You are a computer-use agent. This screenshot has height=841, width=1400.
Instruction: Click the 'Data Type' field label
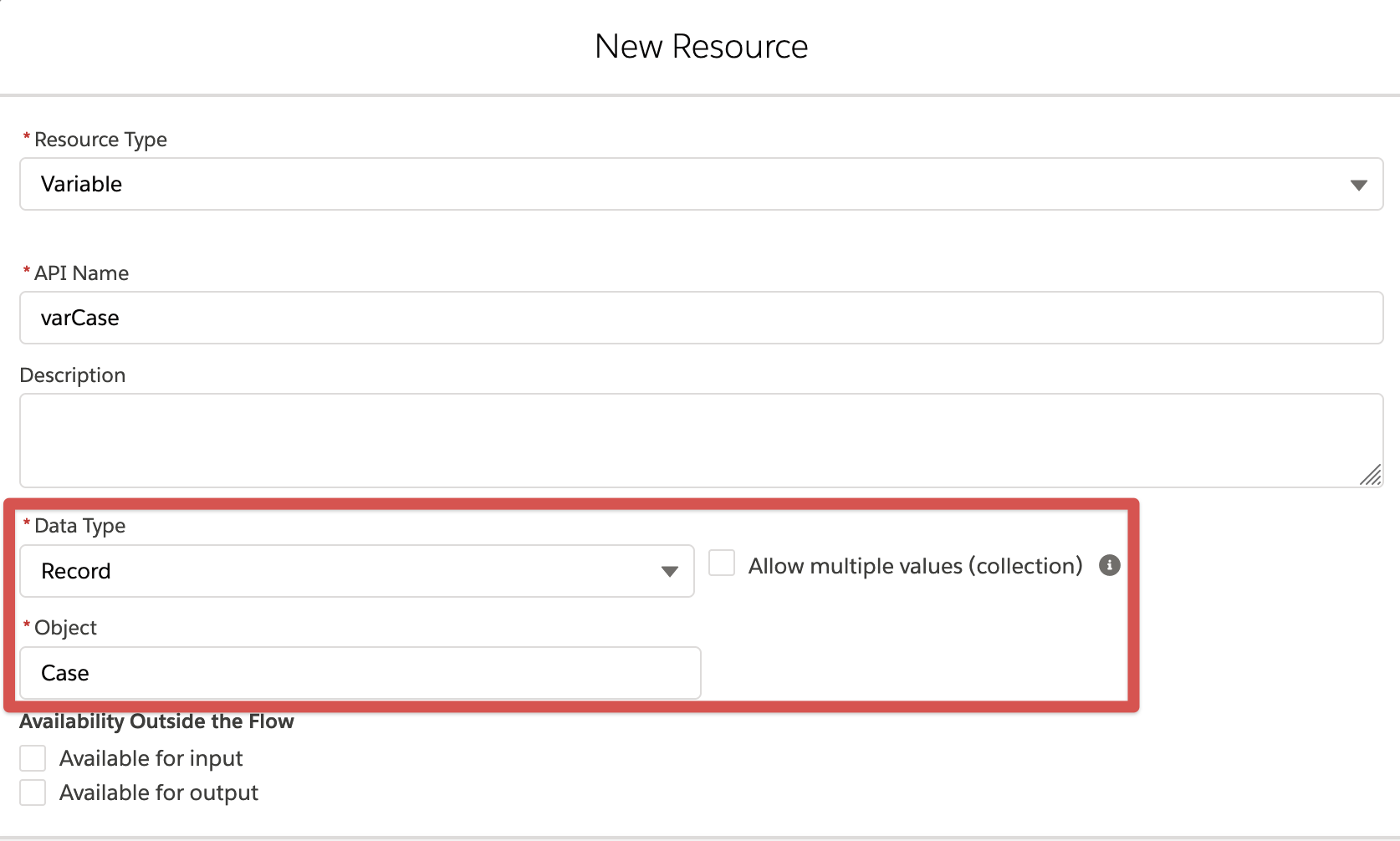coord(79,526)
